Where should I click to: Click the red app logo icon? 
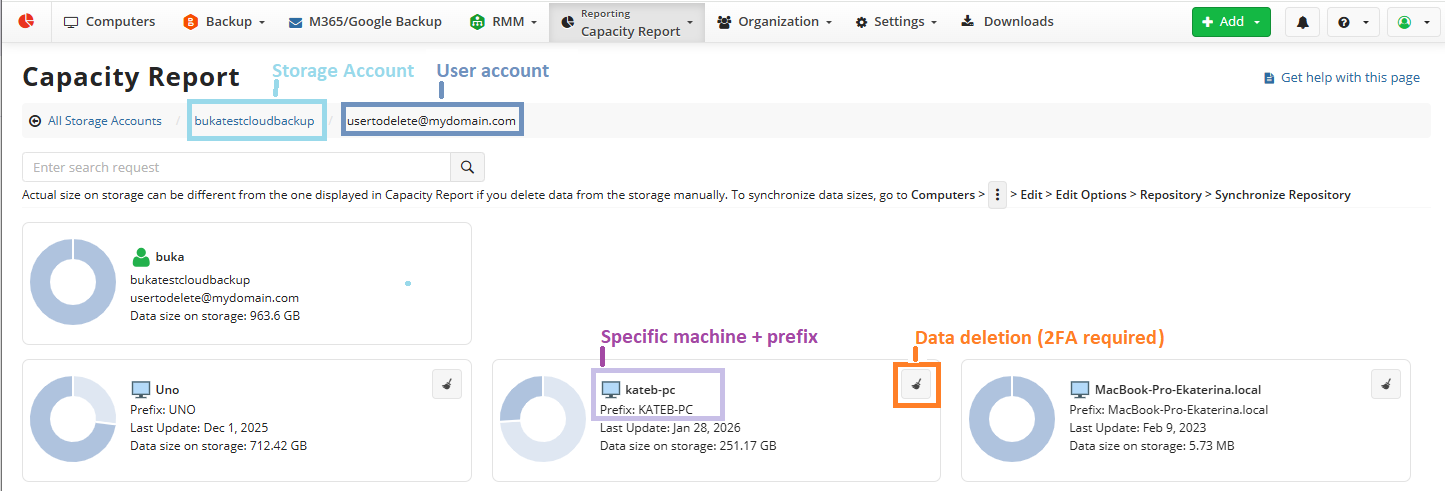click(x=26, y=21)
